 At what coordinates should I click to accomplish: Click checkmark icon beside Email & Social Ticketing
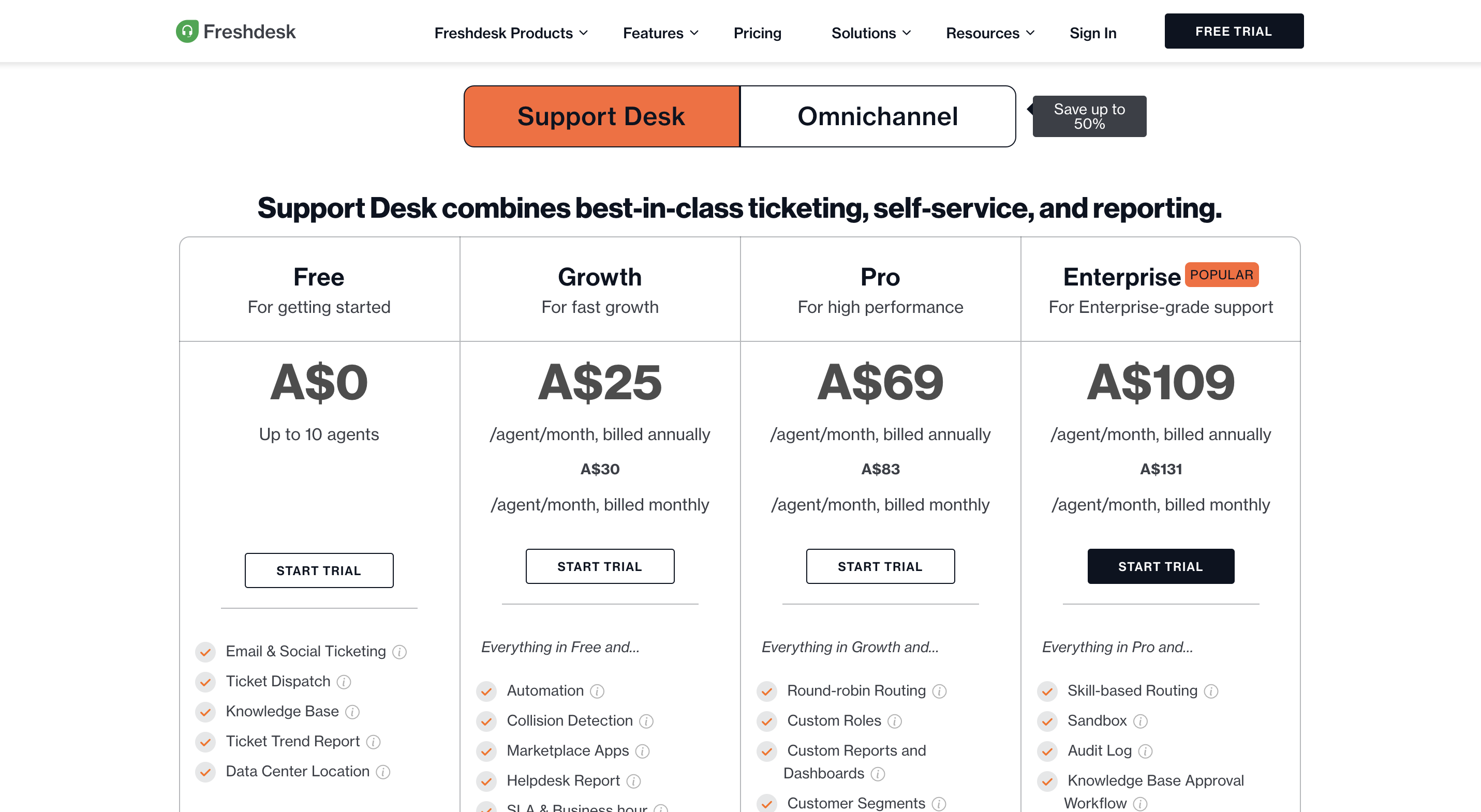(x=205, y=652)
